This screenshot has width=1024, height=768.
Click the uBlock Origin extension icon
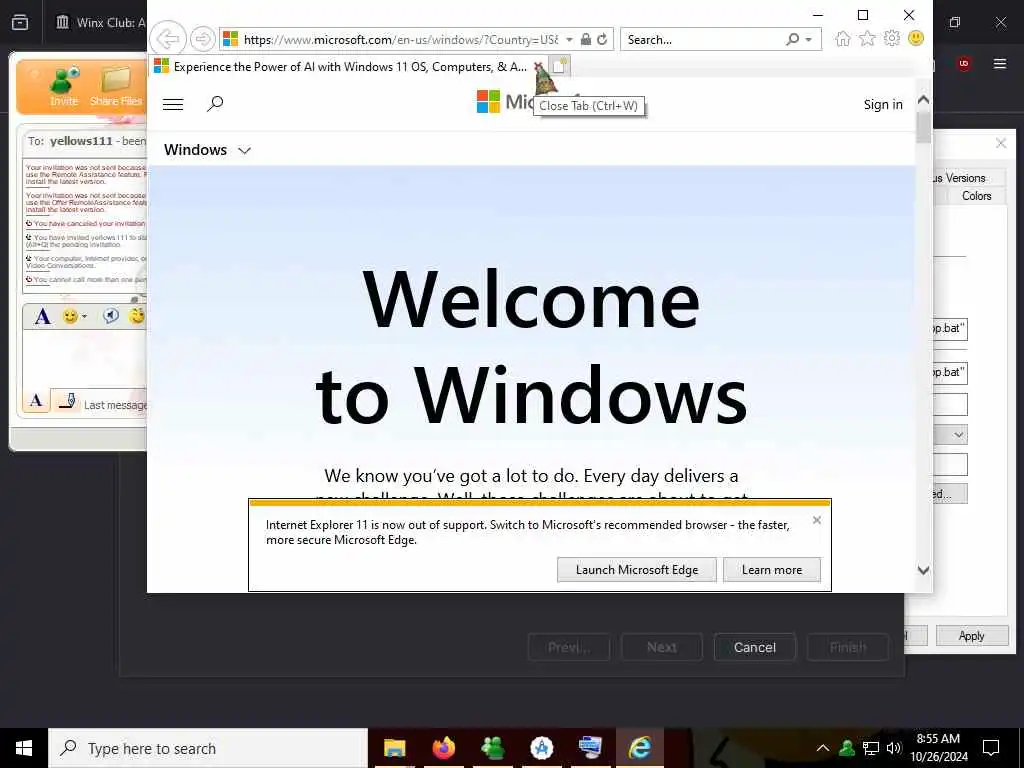pyautogui.click(x=964, y=63)
